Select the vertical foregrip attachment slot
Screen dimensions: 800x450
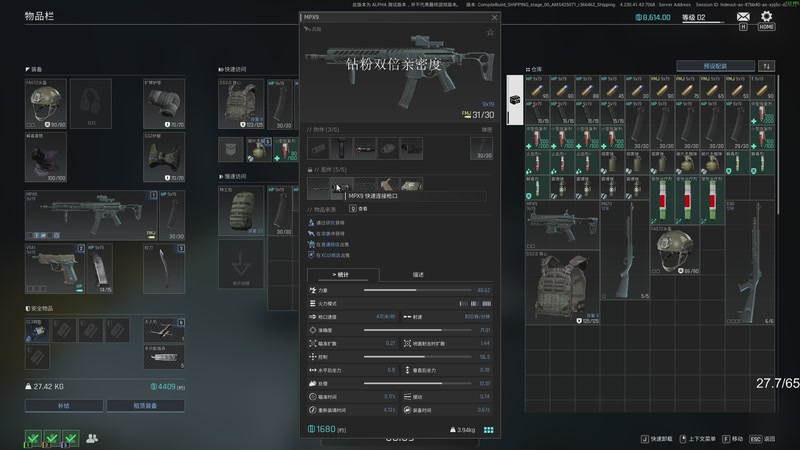(x=341, y=148)
